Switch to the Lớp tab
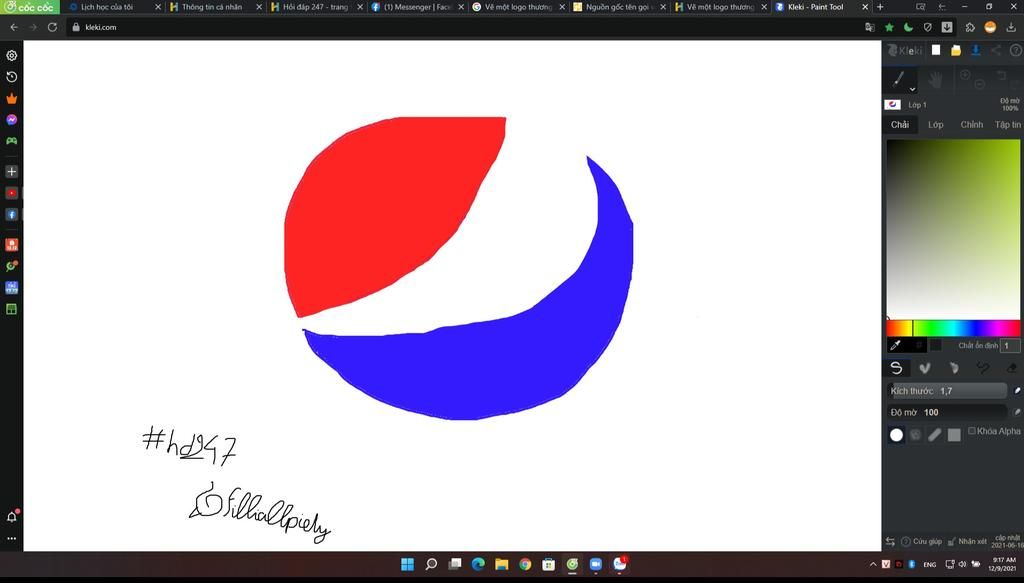The image size is (1024, 583). pyautogui.click(x=936, y=124)
